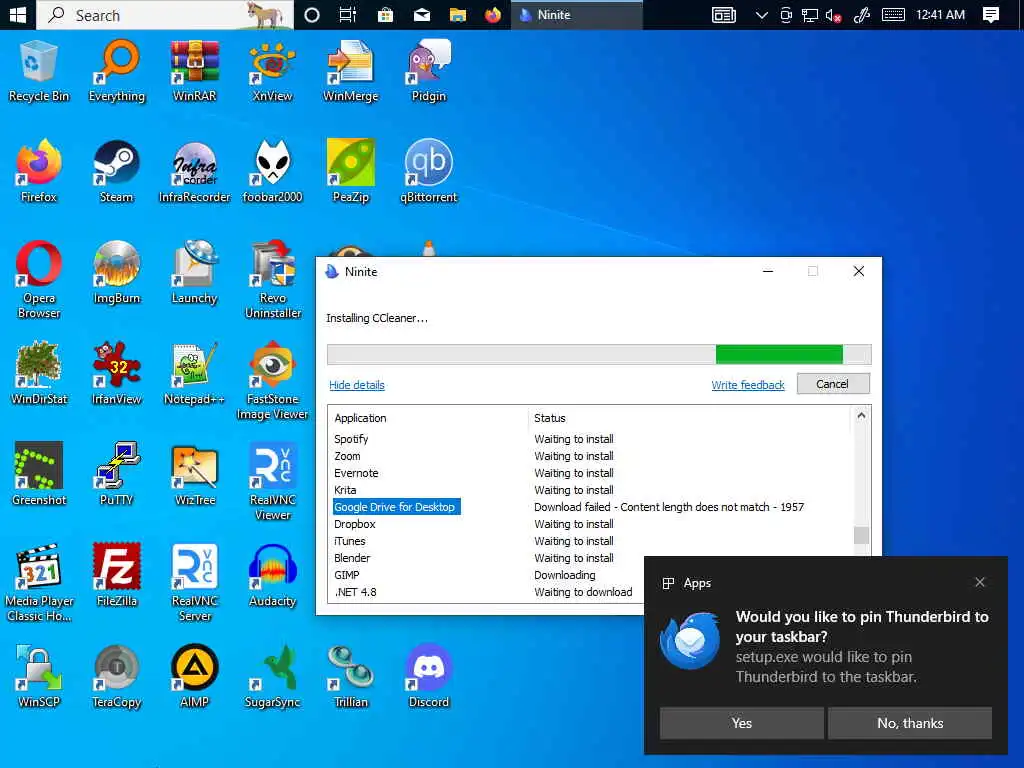Click Yes to pin Thunderbird
Viewport: 1024px width, 768px height.
click(741, 723)
